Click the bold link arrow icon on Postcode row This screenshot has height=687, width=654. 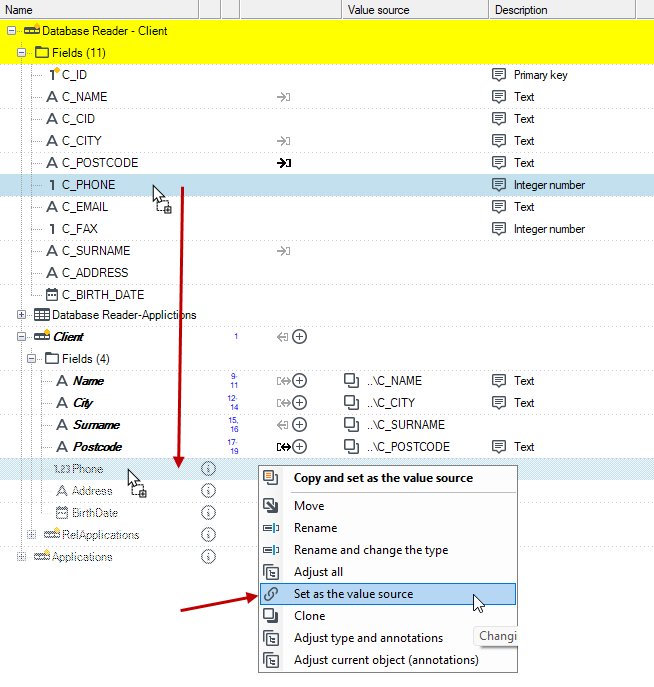pos(284,447)
